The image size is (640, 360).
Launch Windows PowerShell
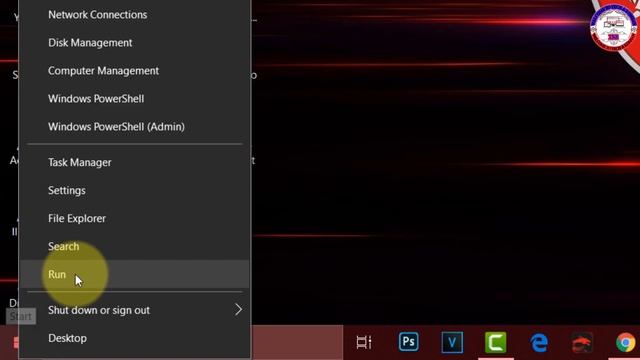tap(135, 99)
